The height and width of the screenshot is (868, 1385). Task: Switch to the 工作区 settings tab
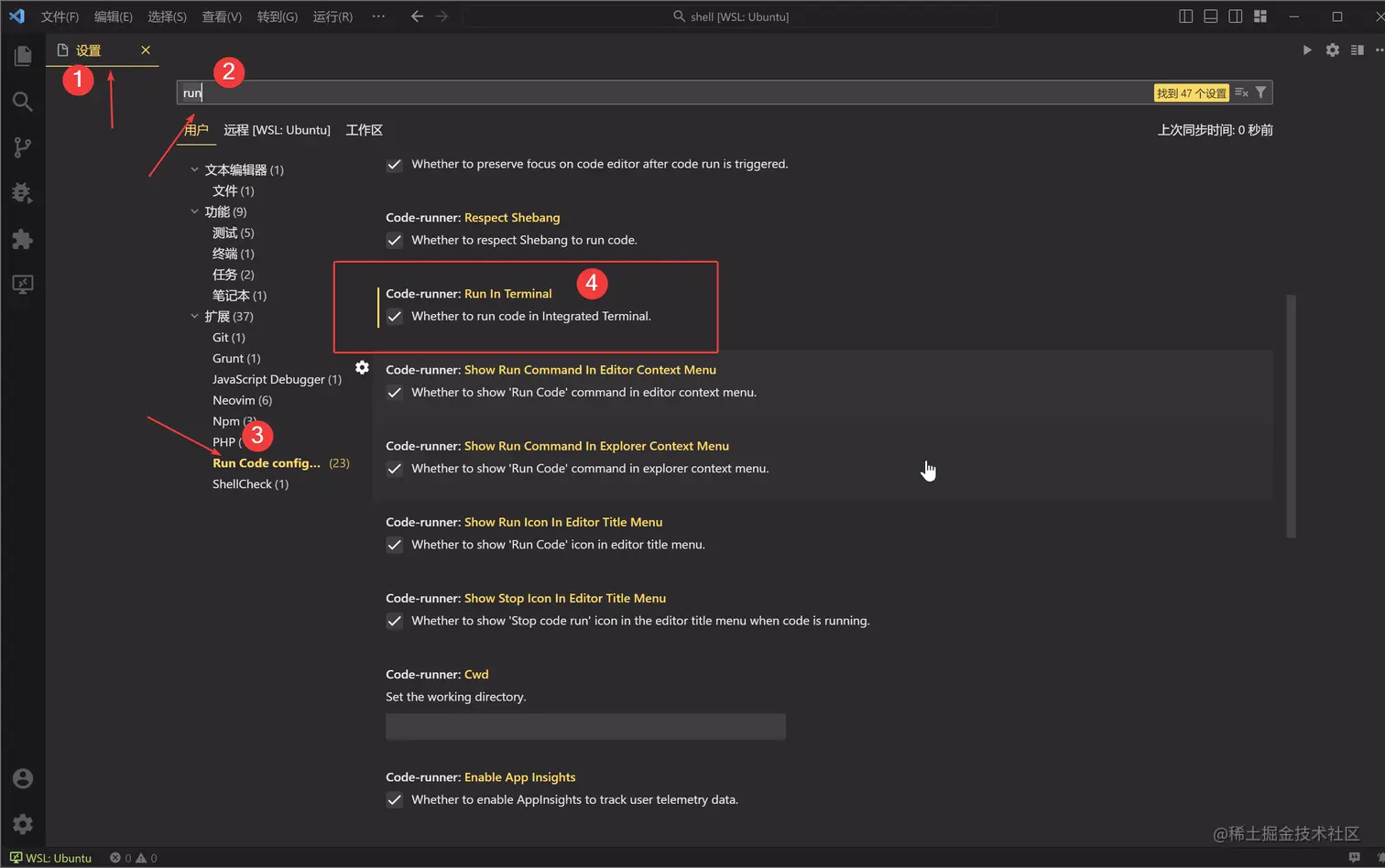364,130
